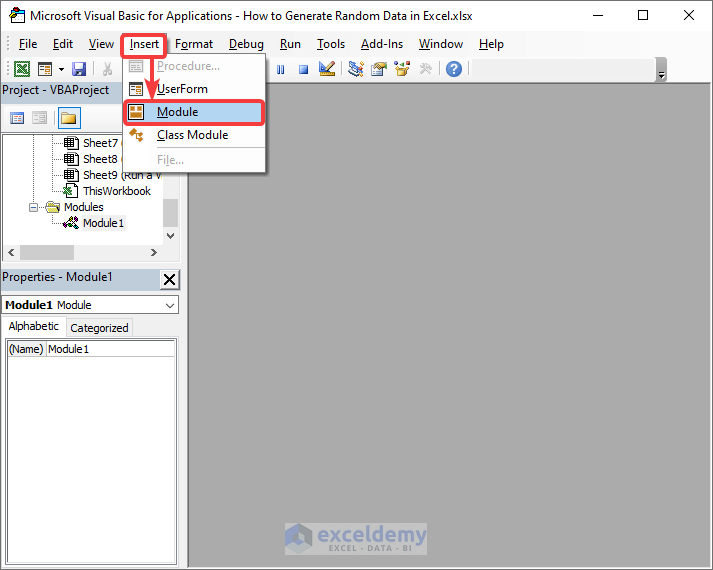
Task: Close the Properties - Module1 panel
Action: 170,280
